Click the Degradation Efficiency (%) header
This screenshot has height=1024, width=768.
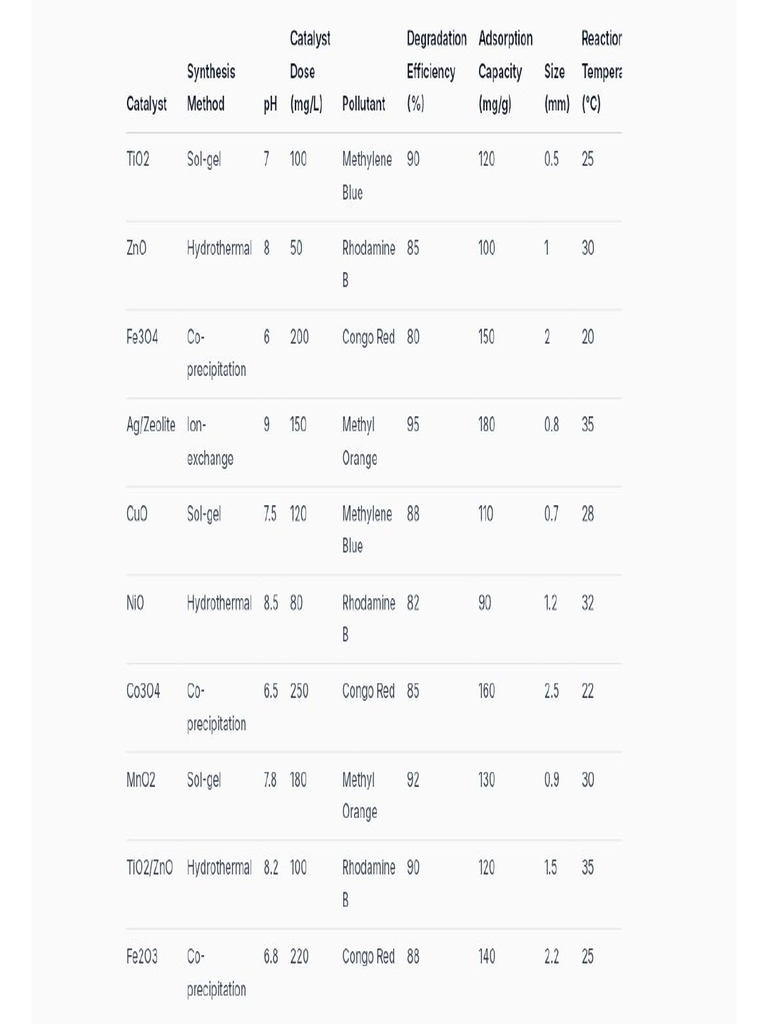tap(436, 71)
